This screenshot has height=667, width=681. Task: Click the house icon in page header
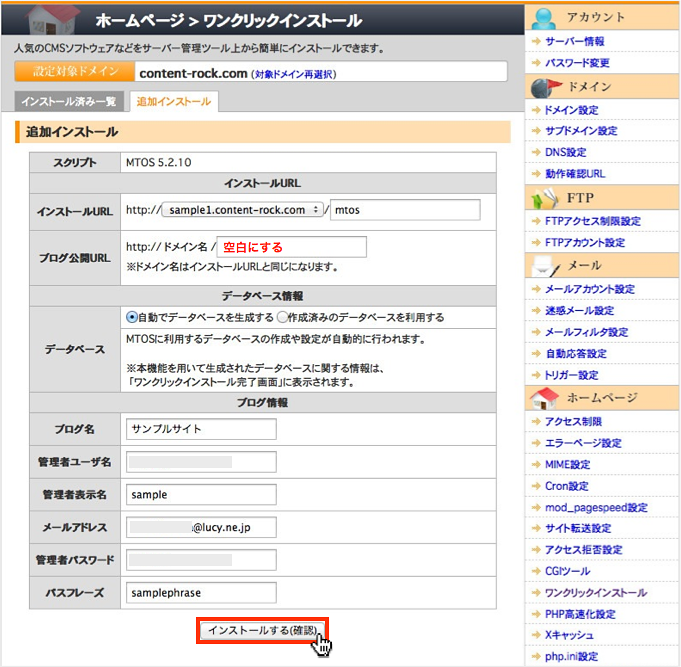point(51,20)
